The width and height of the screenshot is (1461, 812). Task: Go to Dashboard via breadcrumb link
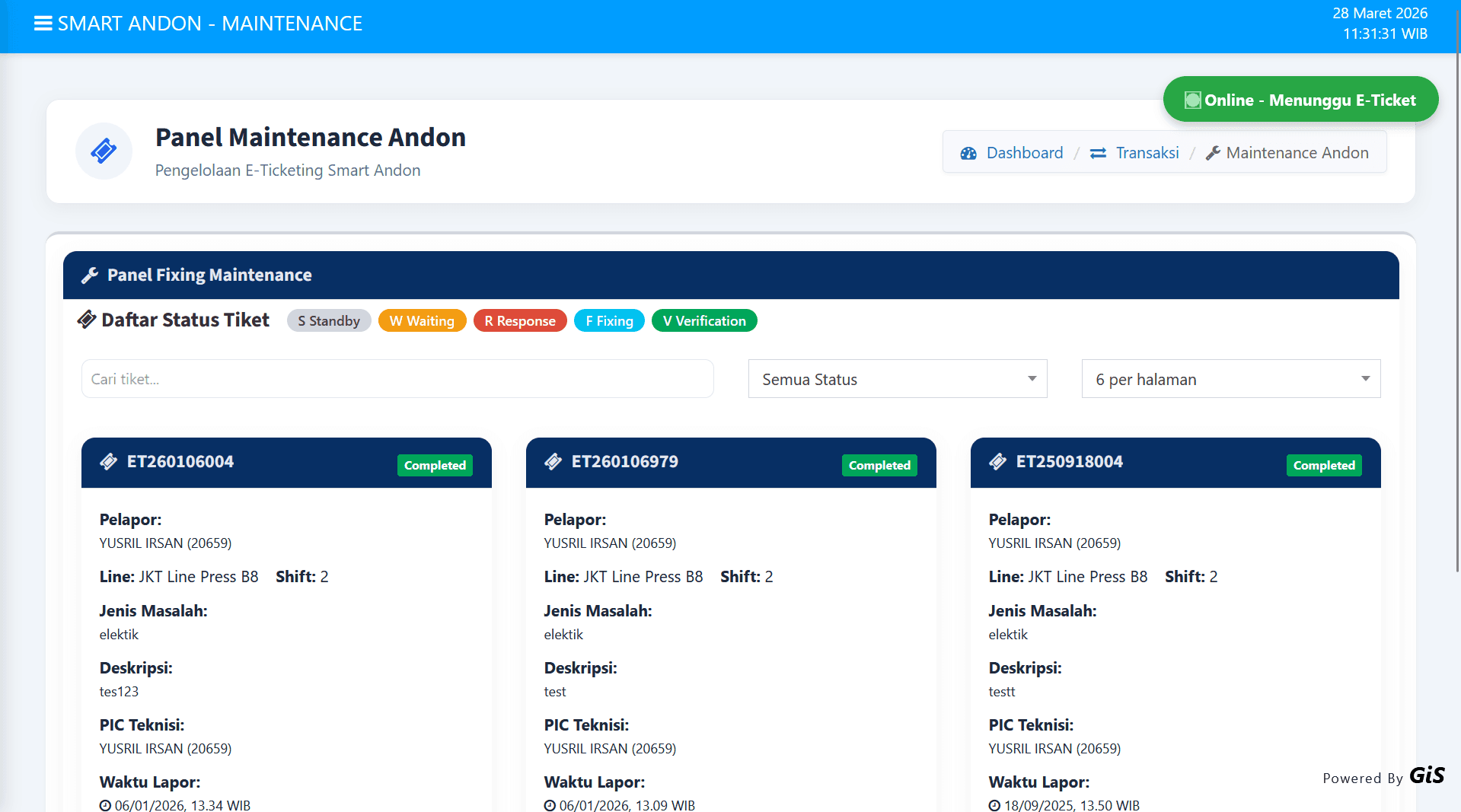pyautogui.click(x=1025, y=153)
